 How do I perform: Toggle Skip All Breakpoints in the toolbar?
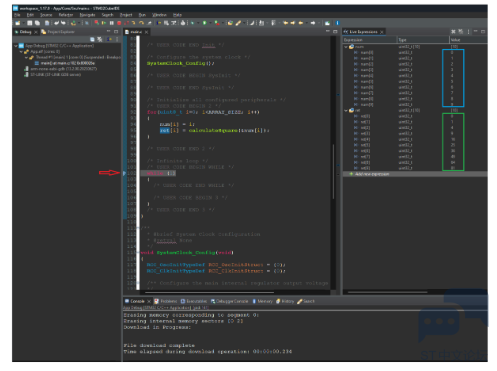coord(87,23)
